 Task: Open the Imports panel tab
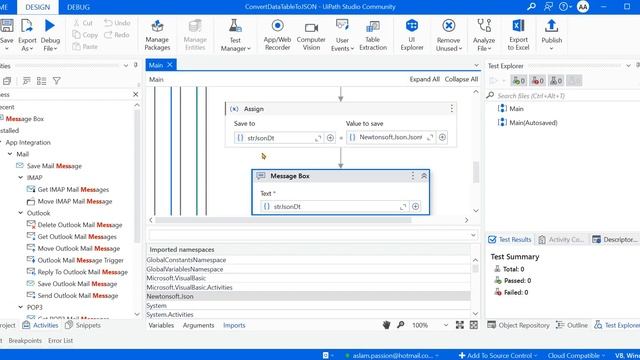pos(234,325)
